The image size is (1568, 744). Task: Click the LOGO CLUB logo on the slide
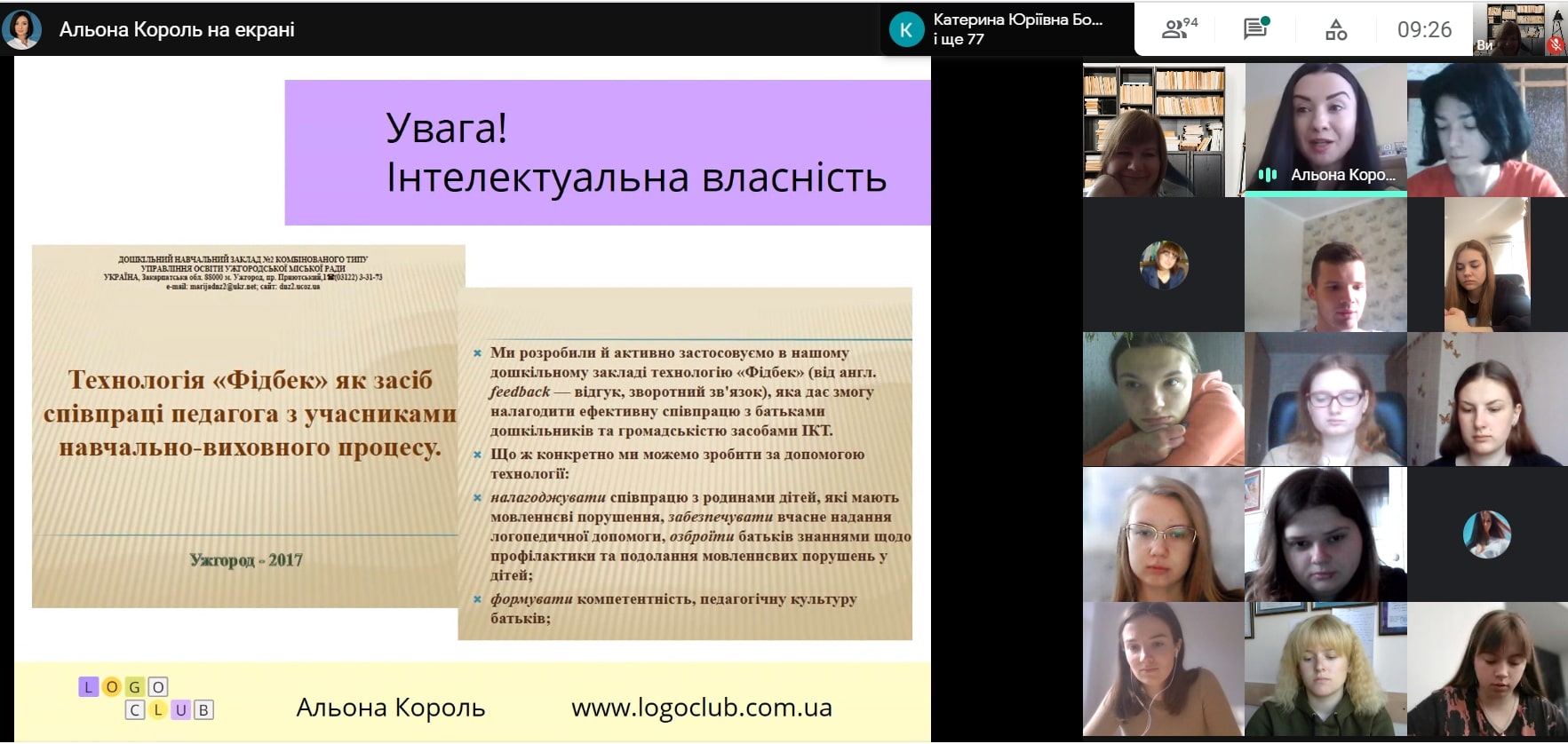click(147, 698)
